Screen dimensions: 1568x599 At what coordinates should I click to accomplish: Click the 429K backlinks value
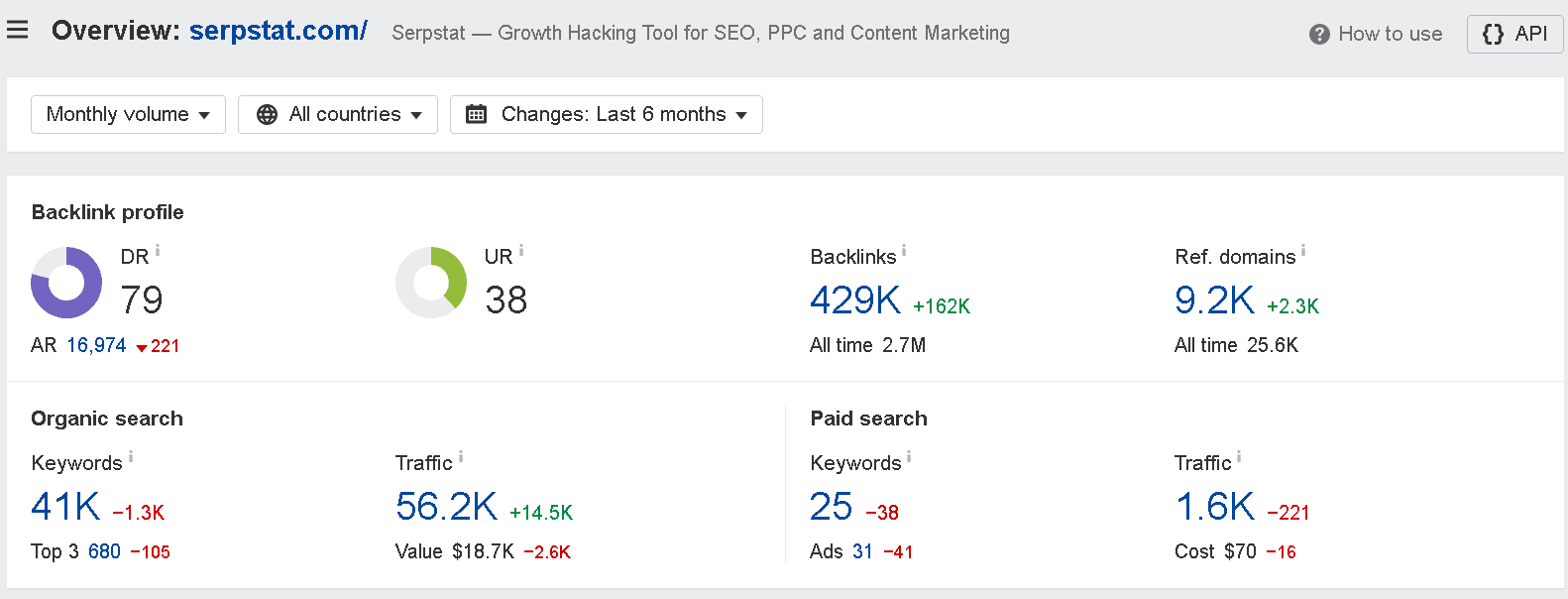tap(855, 299)
